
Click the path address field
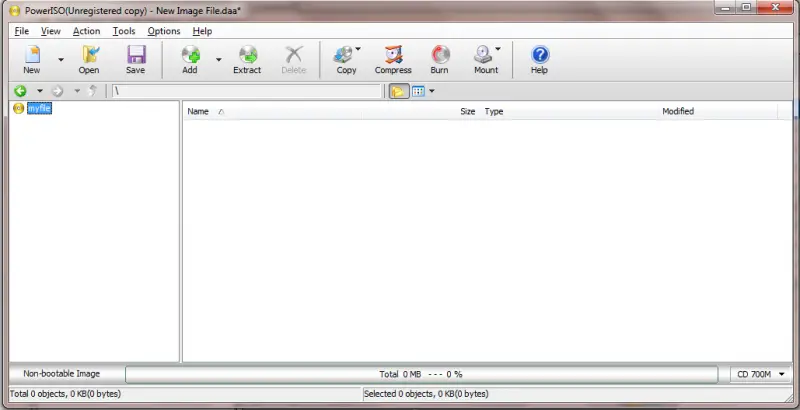246,91
